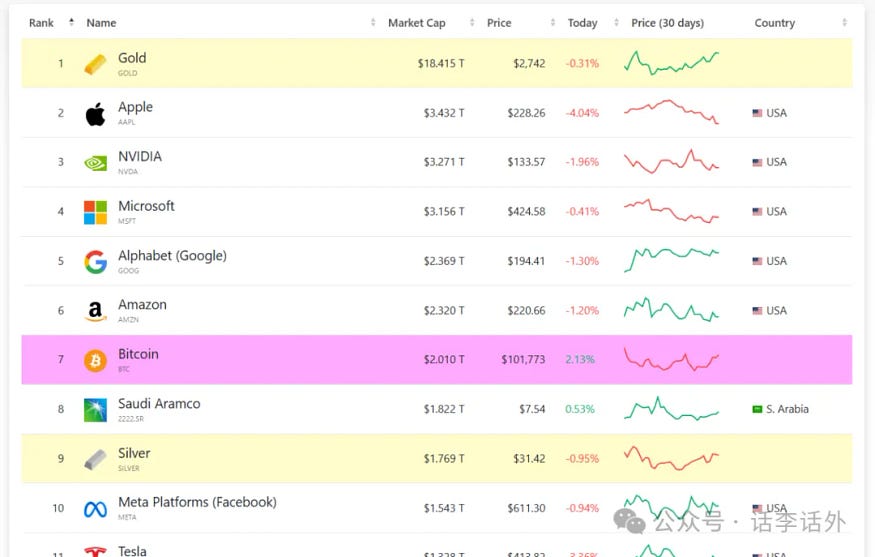Click the Bitcoin coin icon

95,361
